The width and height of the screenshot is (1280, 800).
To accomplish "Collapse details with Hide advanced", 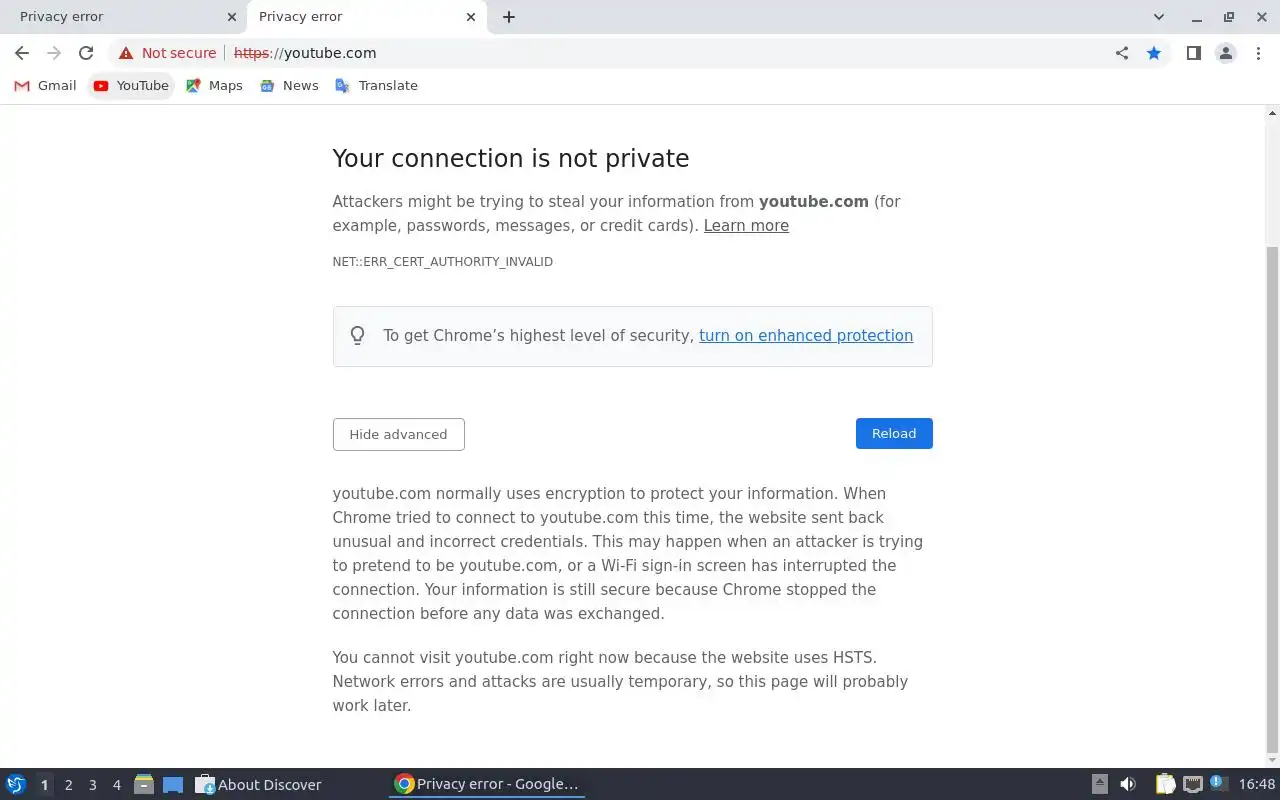I will 398,434.
